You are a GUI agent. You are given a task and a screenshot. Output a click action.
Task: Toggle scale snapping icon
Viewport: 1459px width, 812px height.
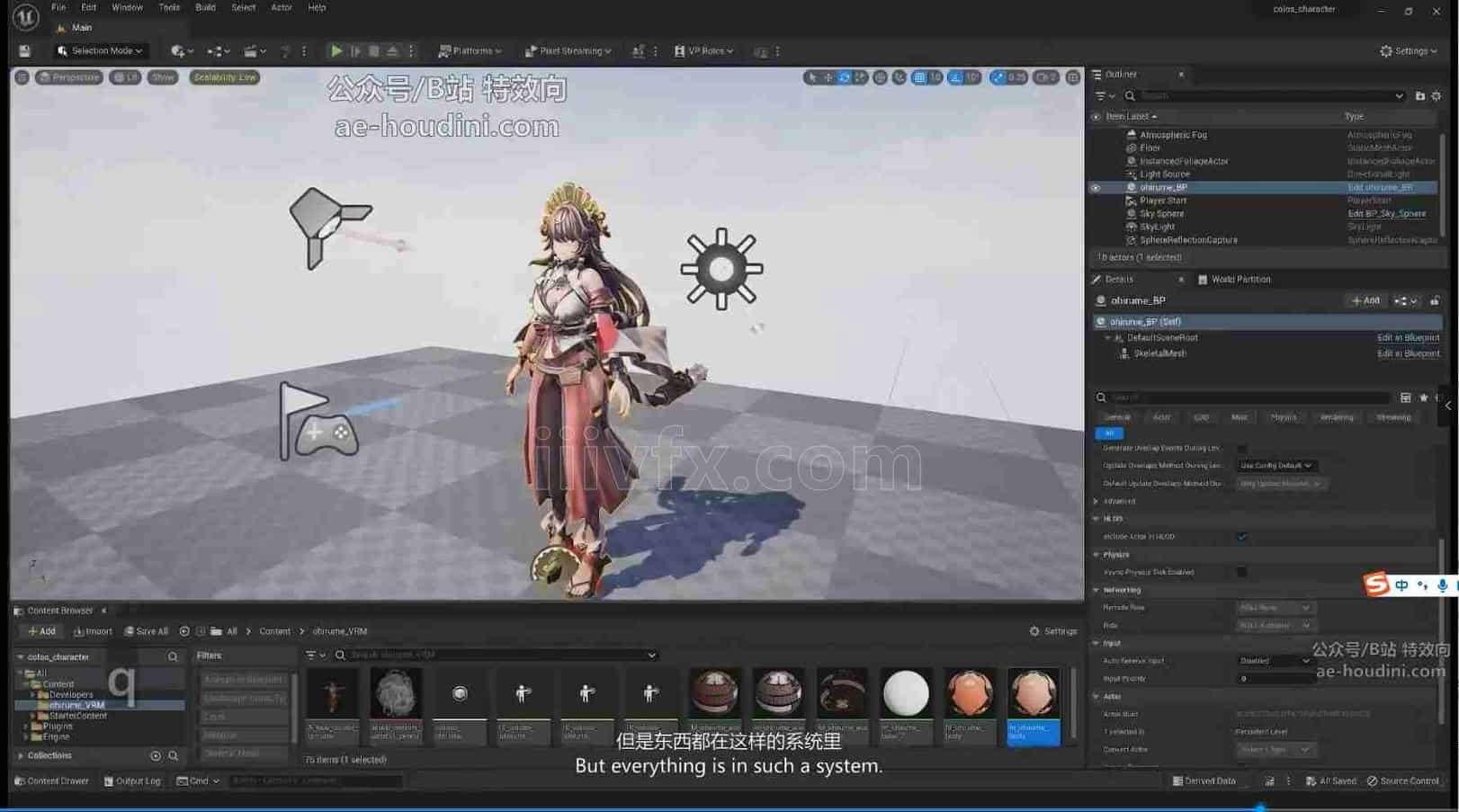pyautogui.click(x=998, y=77)
